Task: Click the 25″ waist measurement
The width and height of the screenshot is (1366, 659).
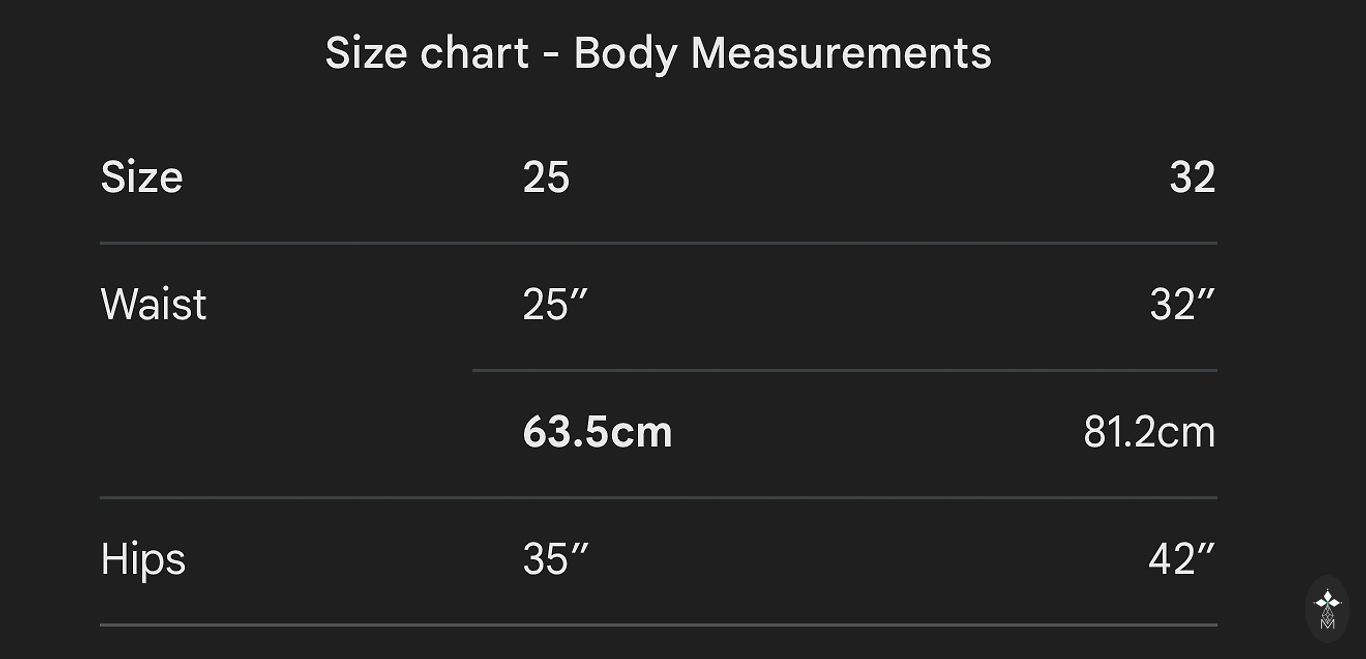Action: 555,304
